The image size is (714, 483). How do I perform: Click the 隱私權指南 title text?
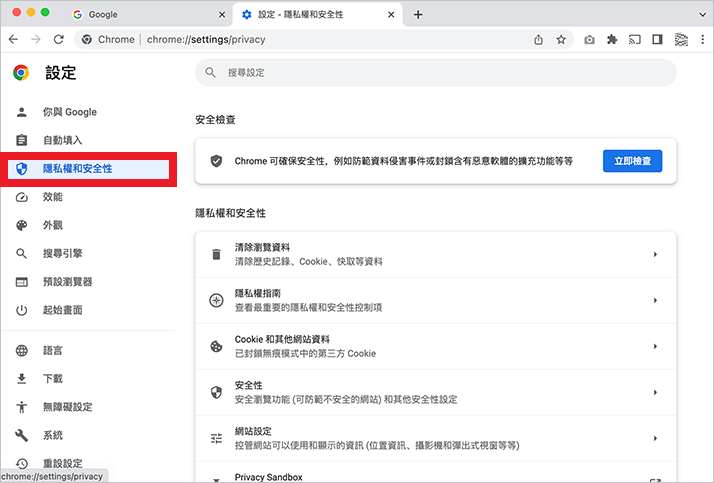pyautogui.click(x=258, y=294)
